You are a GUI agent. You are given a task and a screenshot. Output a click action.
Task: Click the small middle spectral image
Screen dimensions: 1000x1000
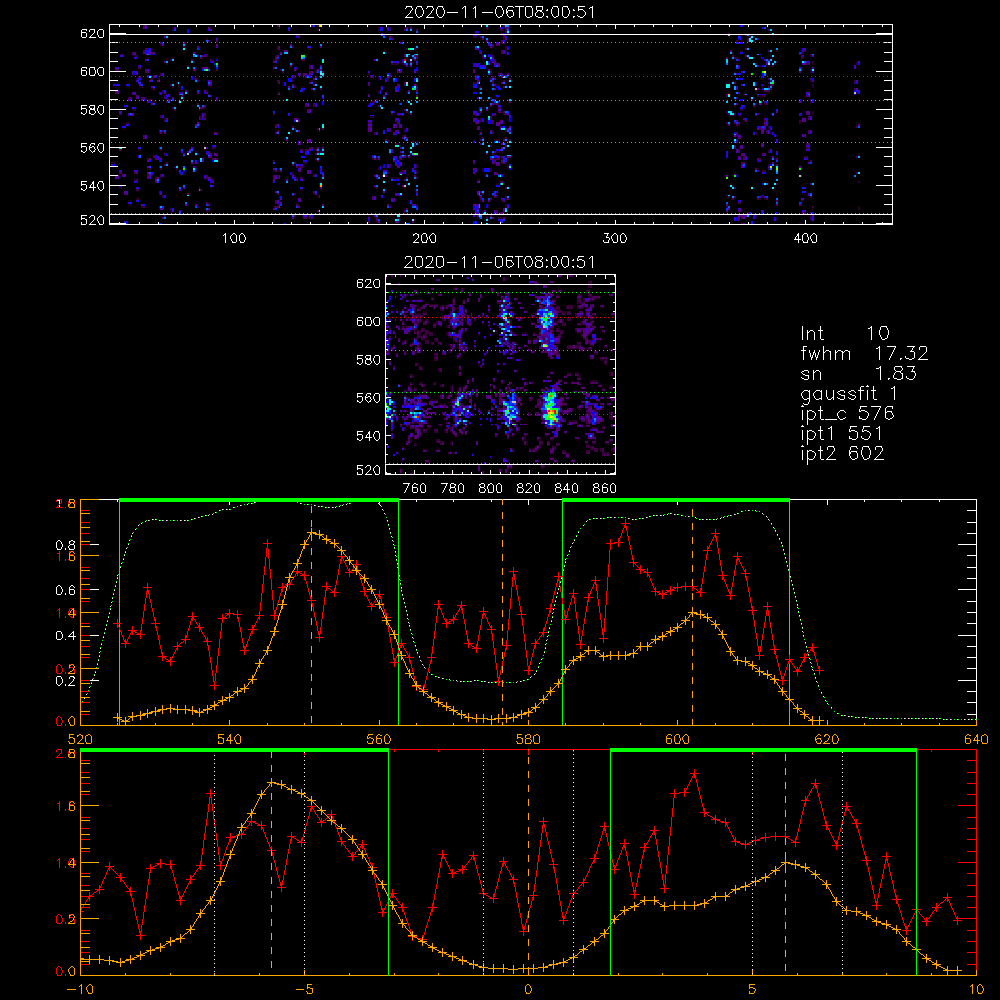pos(501,374)
